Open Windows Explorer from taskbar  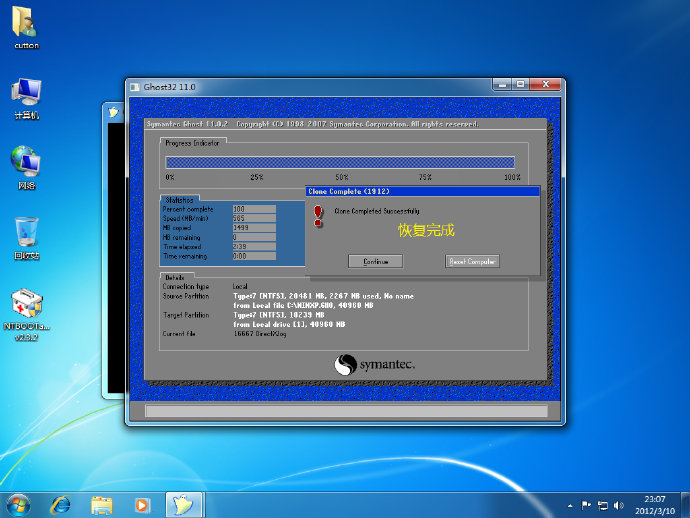click(x=102, y=505)
